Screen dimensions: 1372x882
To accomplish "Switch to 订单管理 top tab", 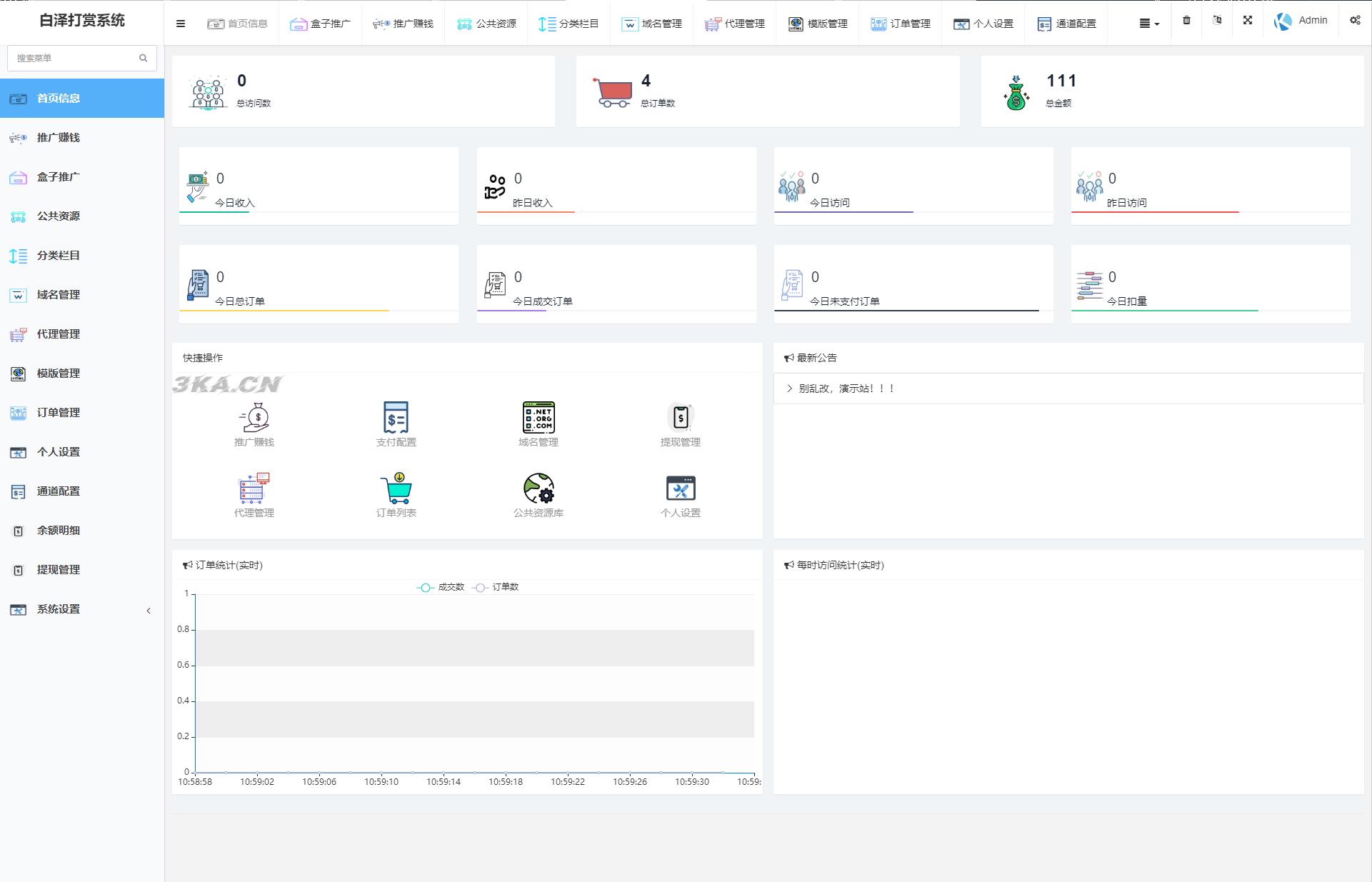I will point(901,24).
